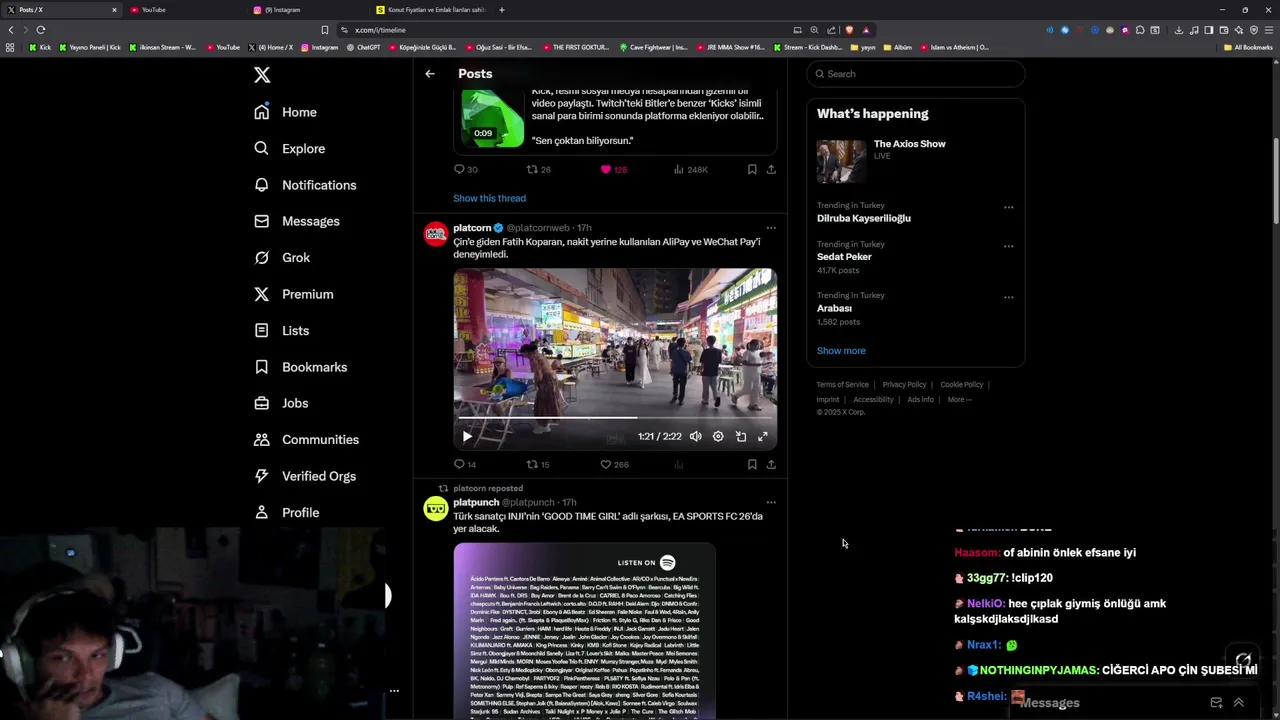Open The Axios Show live item
The width and height of the screenshot is (1280, 720).
[916, 161]
